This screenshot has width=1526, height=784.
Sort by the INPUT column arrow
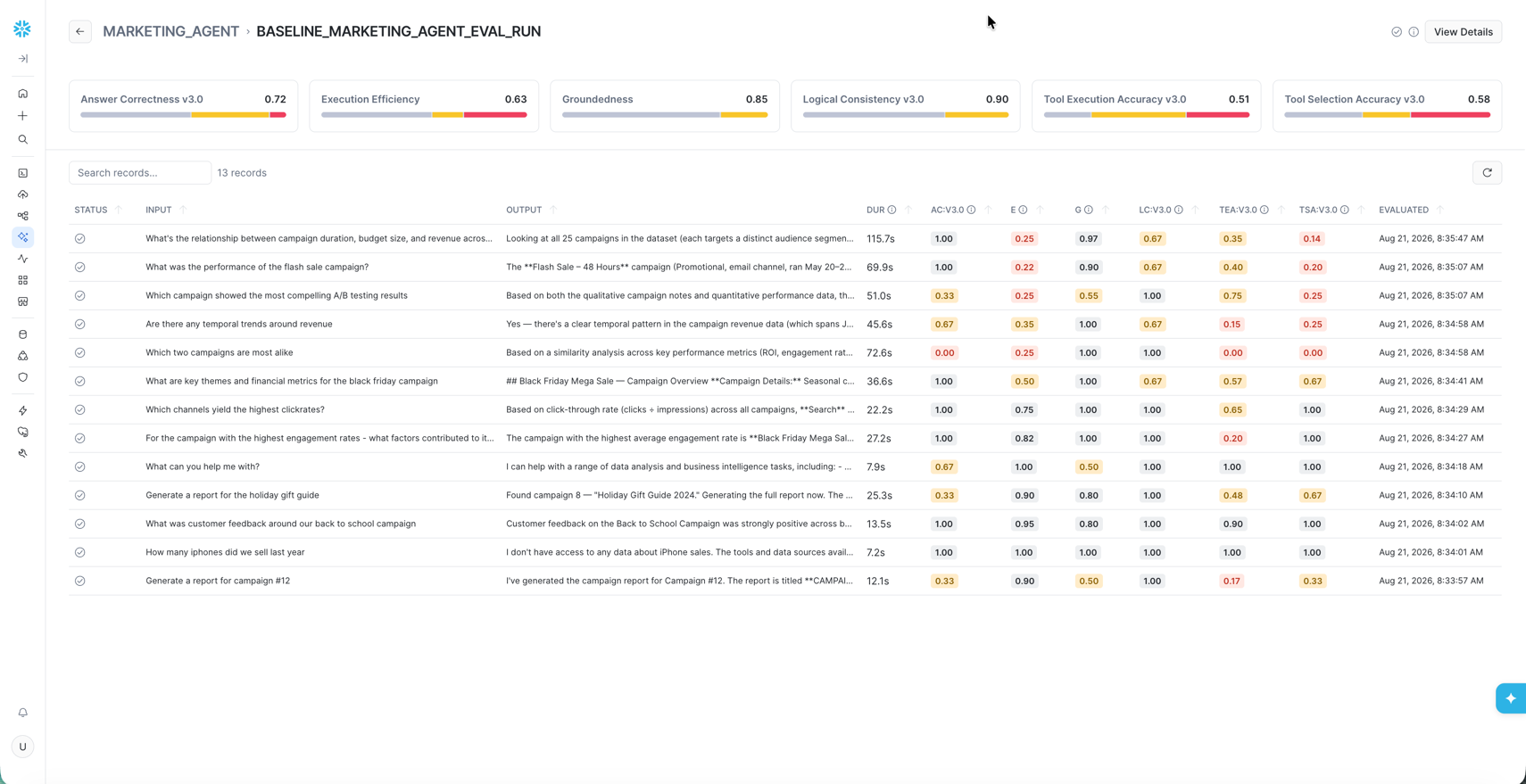click(183, 210)
